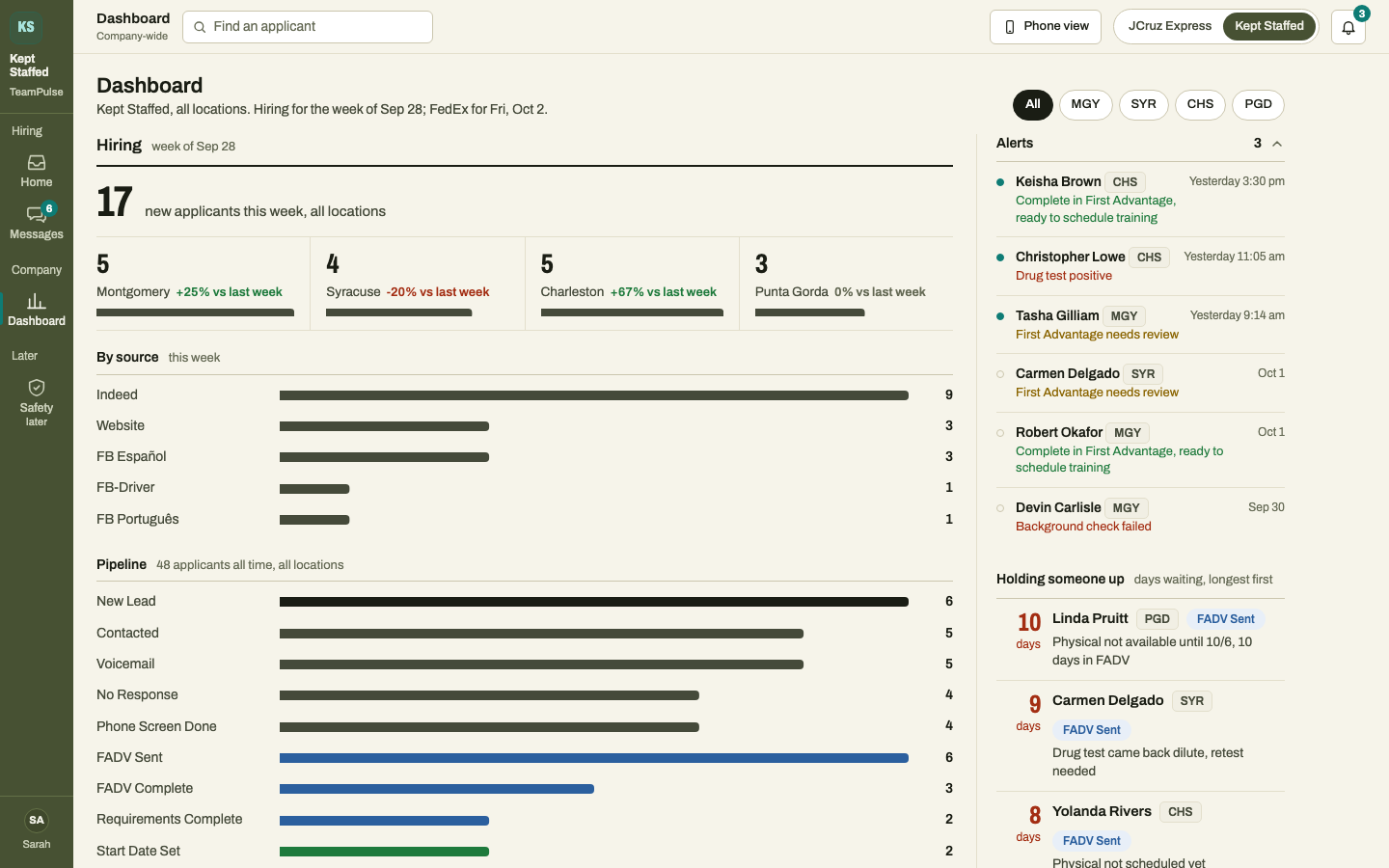Filter dashboard to SYR location
This screenshot has width=1389, height=868.
[1144, 104]
